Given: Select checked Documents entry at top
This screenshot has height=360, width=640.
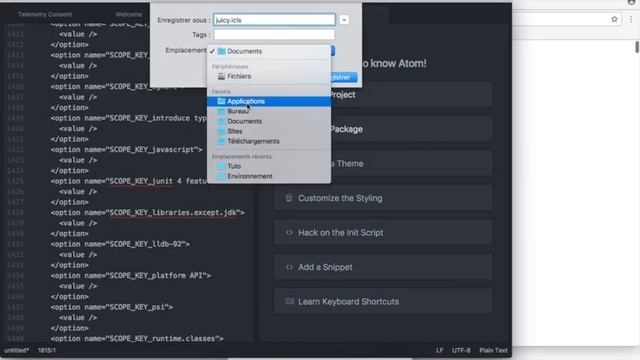Looking at the screenshot, I should 269,51.
